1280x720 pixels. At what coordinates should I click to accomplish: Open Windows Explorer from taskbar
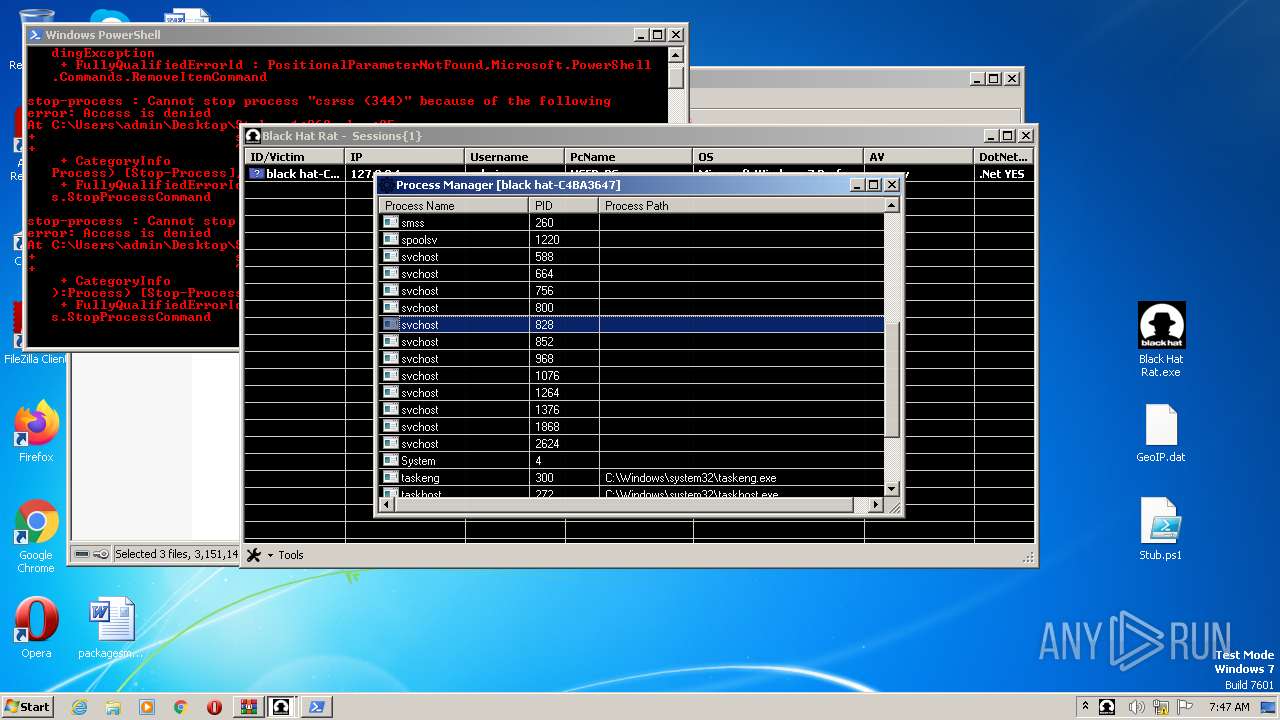(x=113, y=707)
